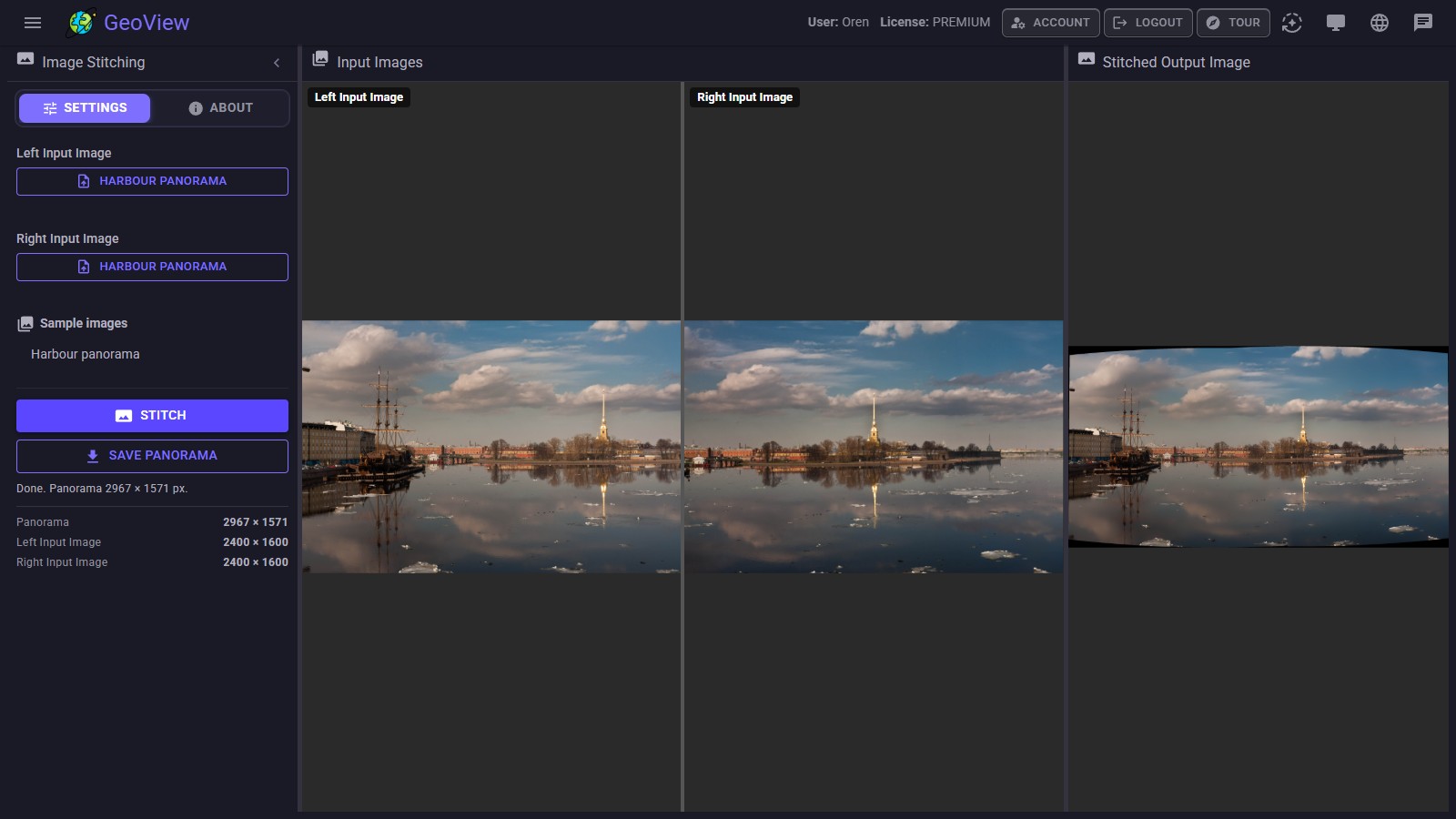This screenshot has height=819, width=1456.
Task: Click the User: Oren label
Action: (x=838, y=23)
